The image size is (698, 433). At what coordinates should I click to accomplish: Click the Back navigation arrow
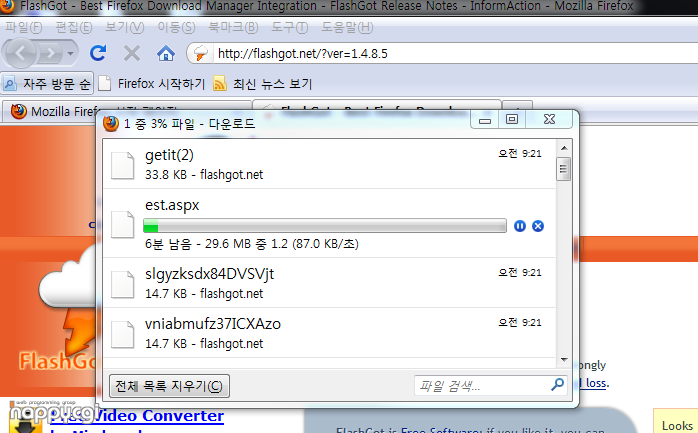[20, 54]
